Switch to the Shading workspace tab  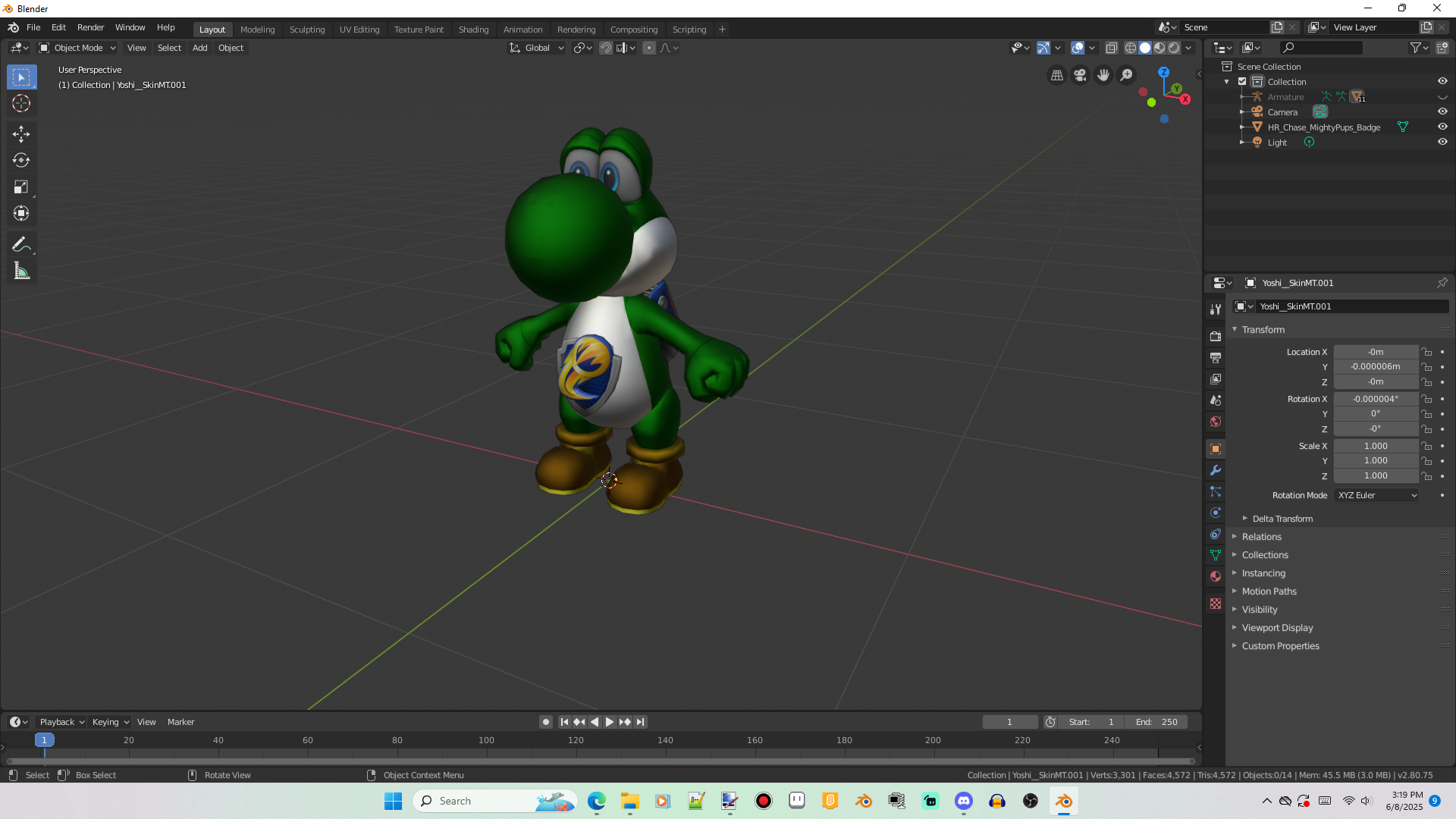[473, 30]
